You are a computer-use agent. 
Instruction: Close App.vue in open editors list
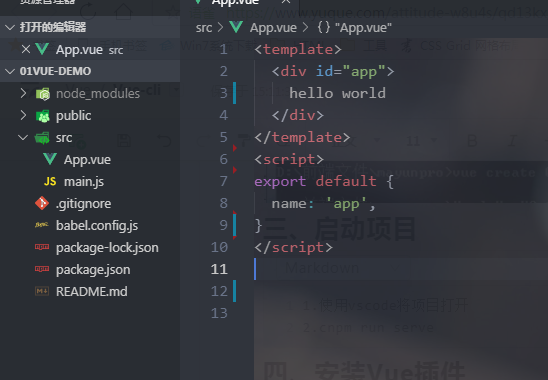pyautogui.click(x=26, y=49)
